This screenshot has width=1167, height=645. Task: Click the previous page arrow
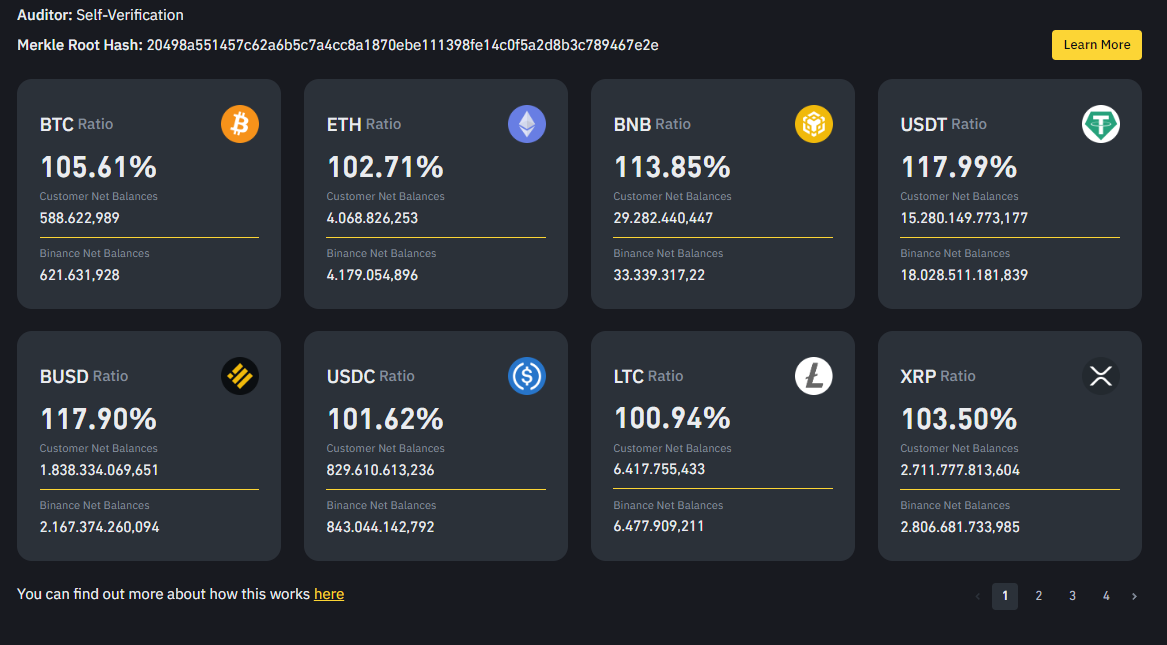[x=977, y=596]
